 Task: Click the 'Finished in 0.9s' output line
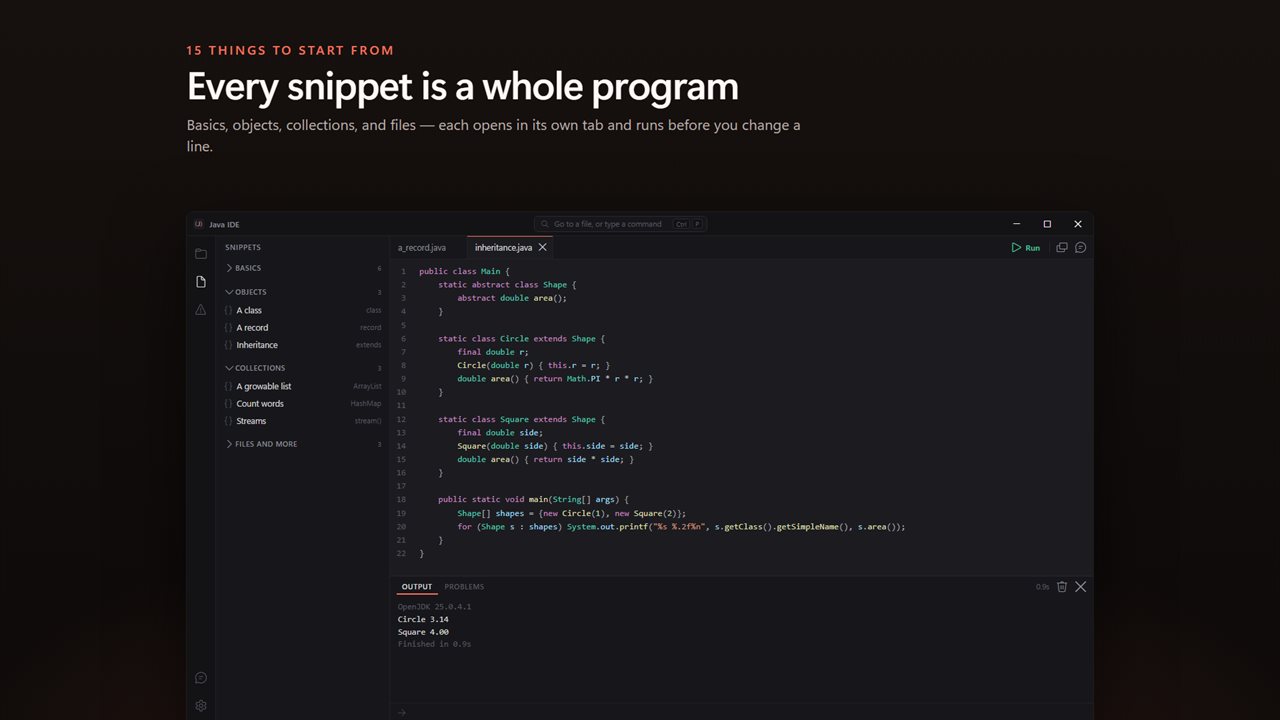click(434, 644)
